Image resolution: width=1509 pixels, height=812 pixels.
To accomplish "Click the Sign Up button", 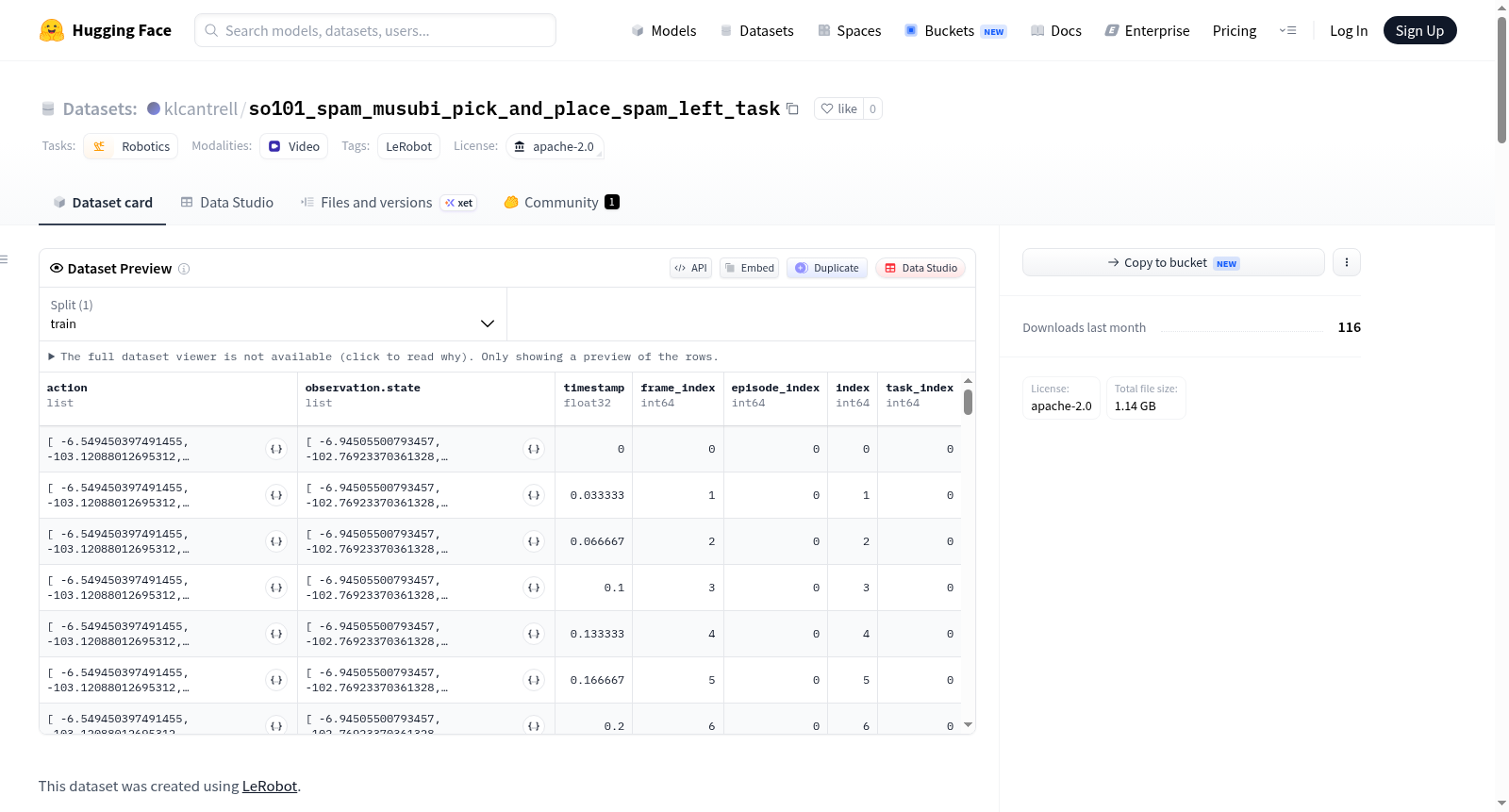I will 1419,30.
